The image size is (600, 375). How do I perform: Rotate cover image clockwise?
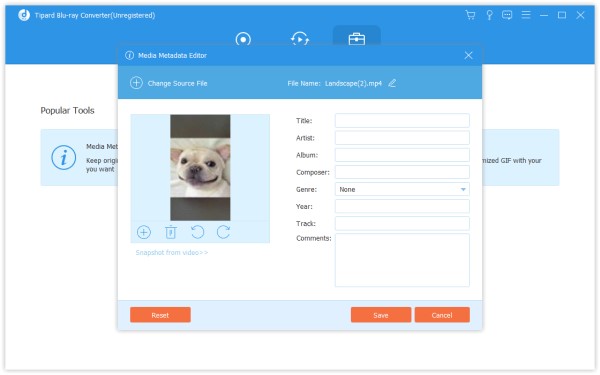(223, 232)
